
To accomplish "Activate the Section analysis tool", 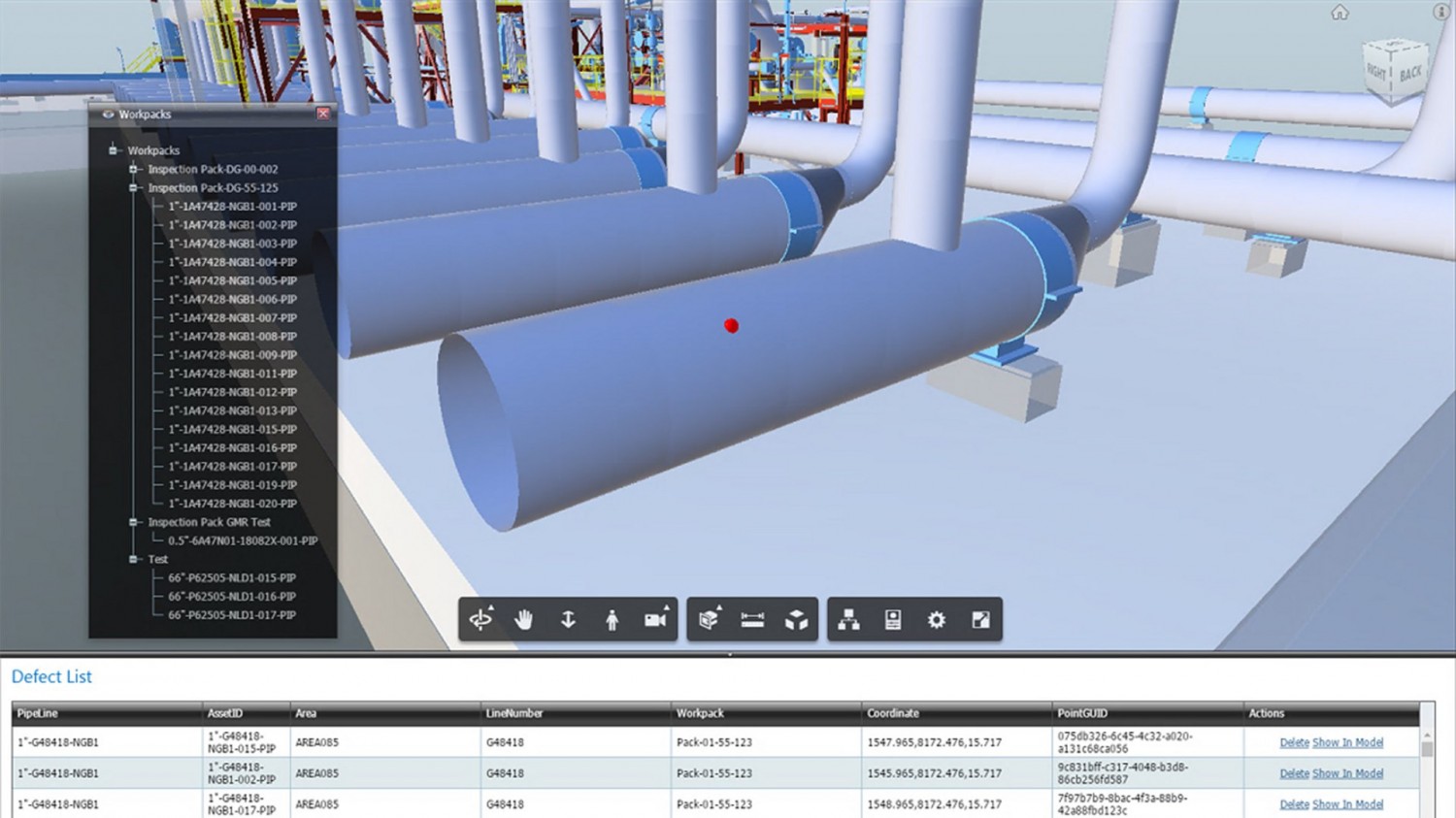I will pyautogui.click(x=709, y=619).
